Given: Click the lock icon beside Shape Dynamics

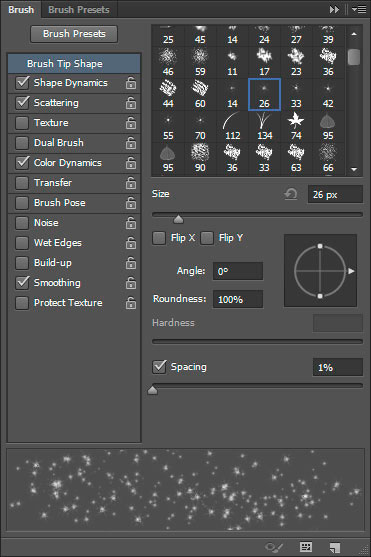Looking at the screenshot, I should (130, 83).
